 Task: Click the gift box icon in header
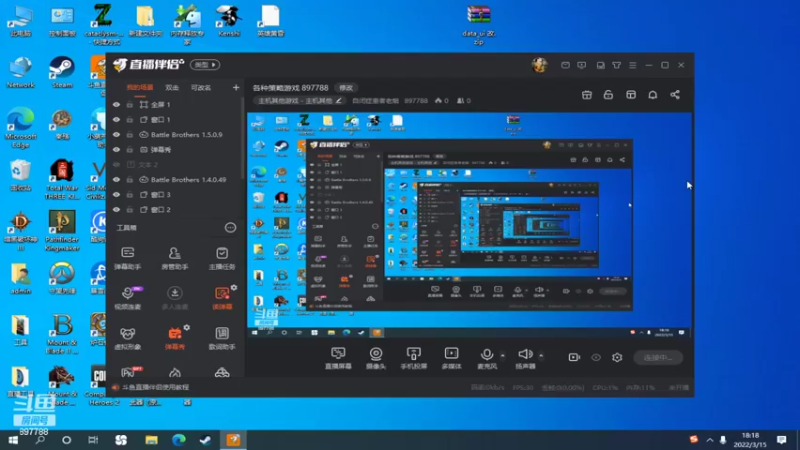coord(587,95)
